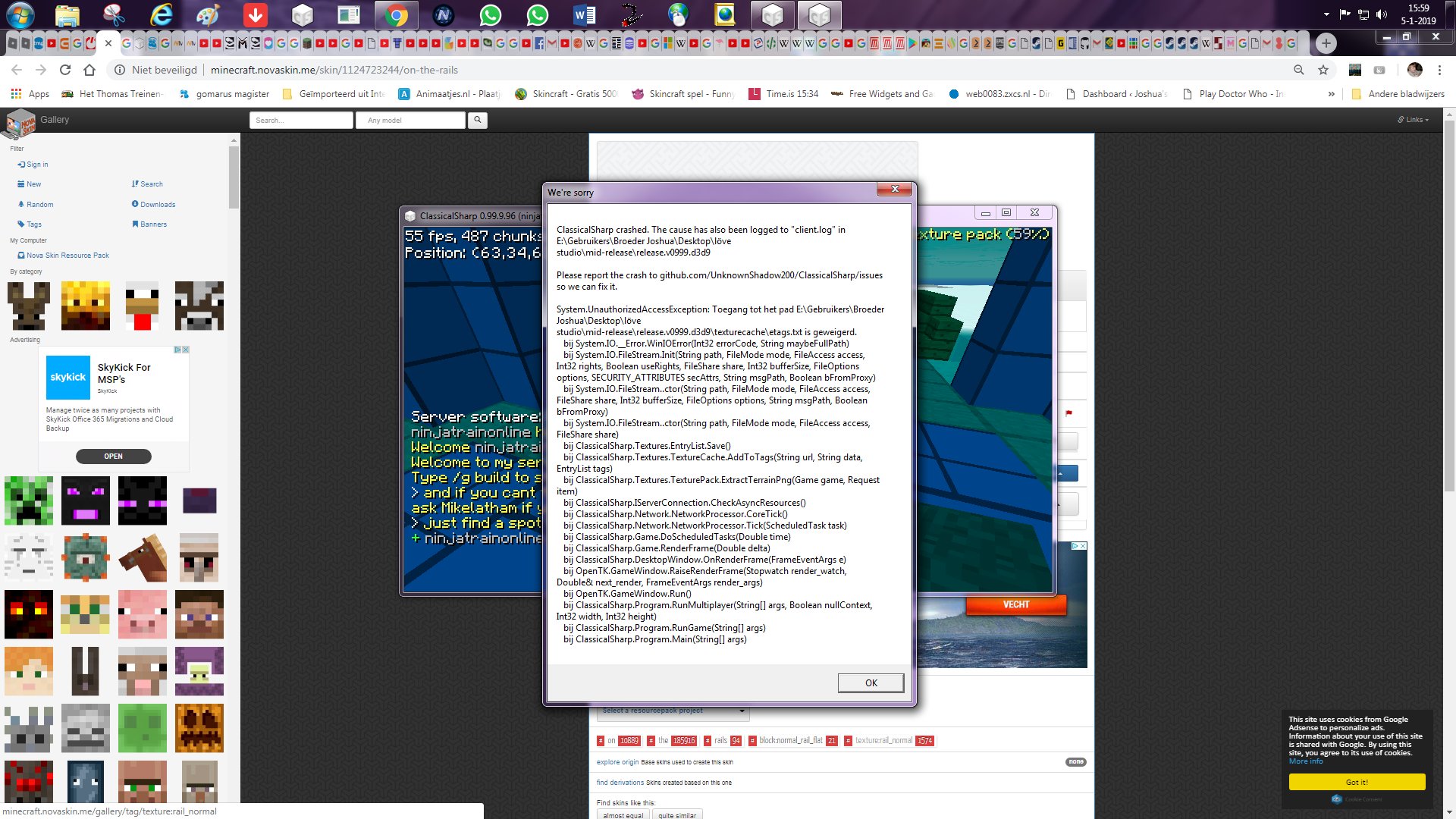Screen dimensions: 1456x819
Task: Open the Any model dropdown
Action: coord(409,120)
